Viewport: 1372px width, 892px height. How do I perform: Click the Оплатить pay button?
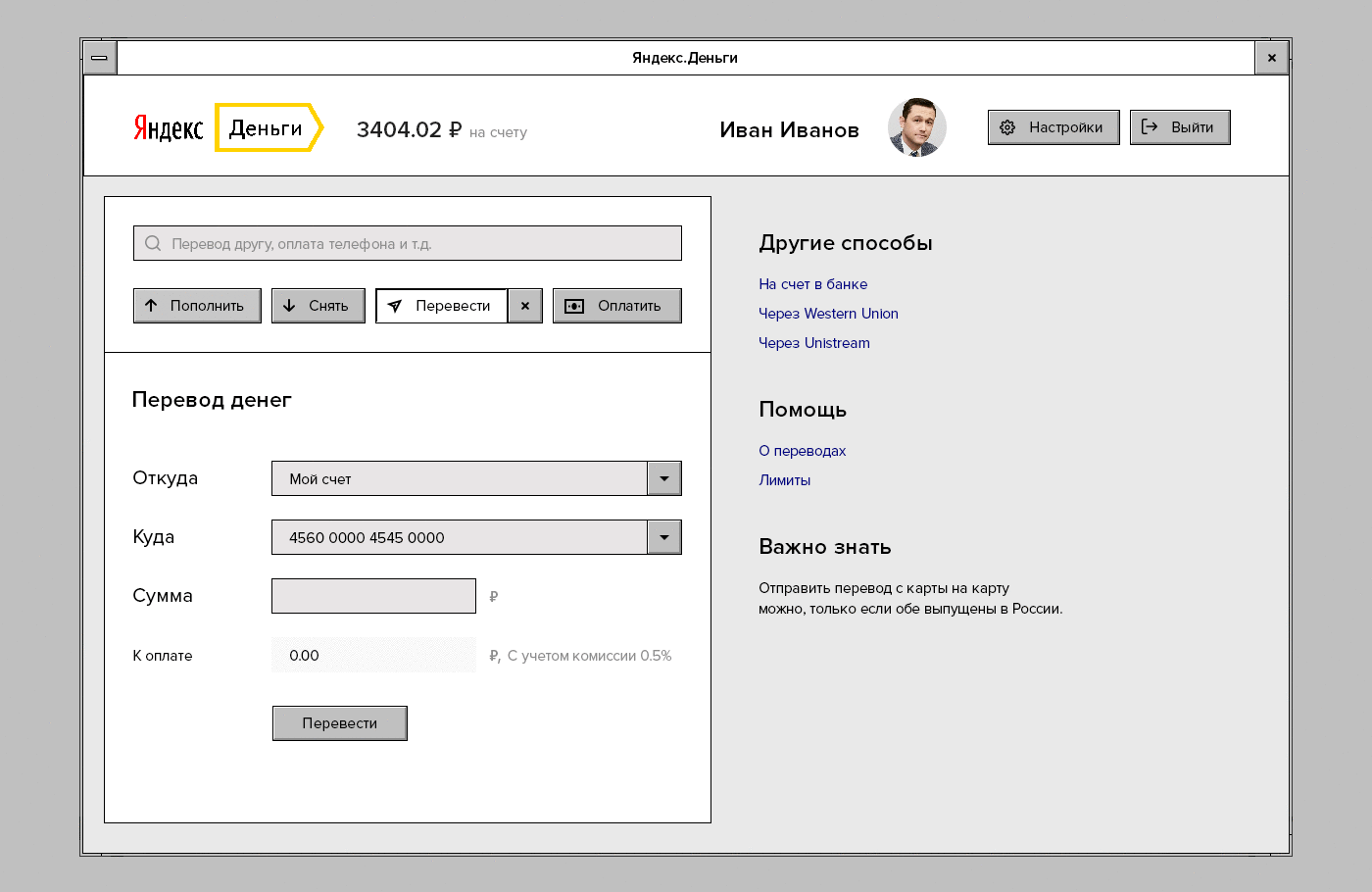(x=617, y=306)
